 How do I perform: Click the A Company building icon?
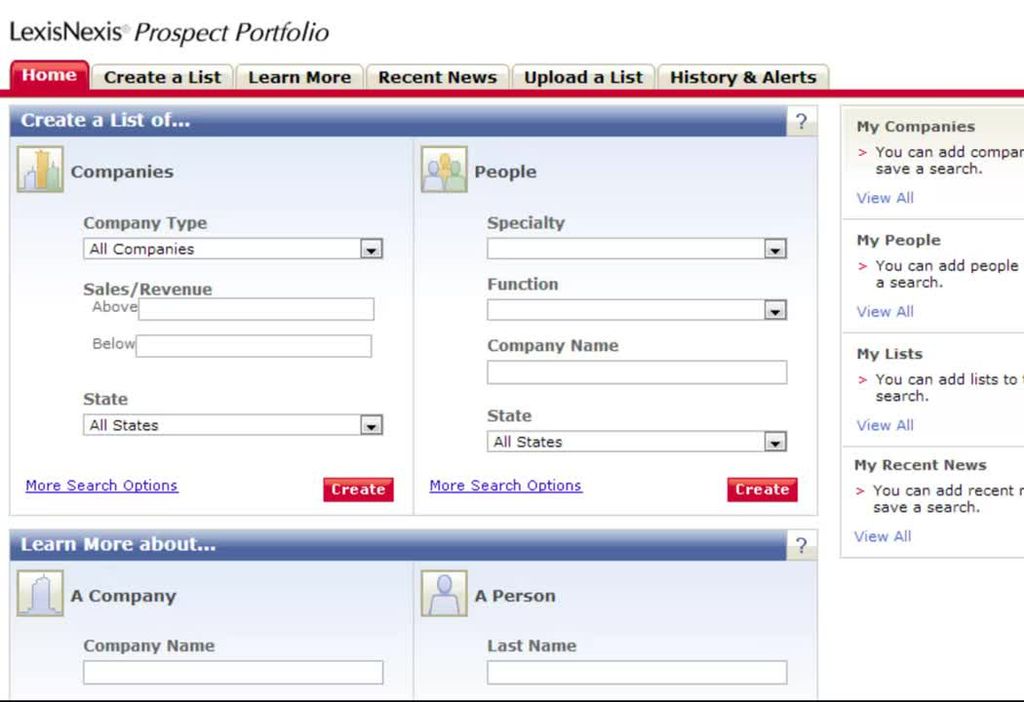click(x=40, y=594)
